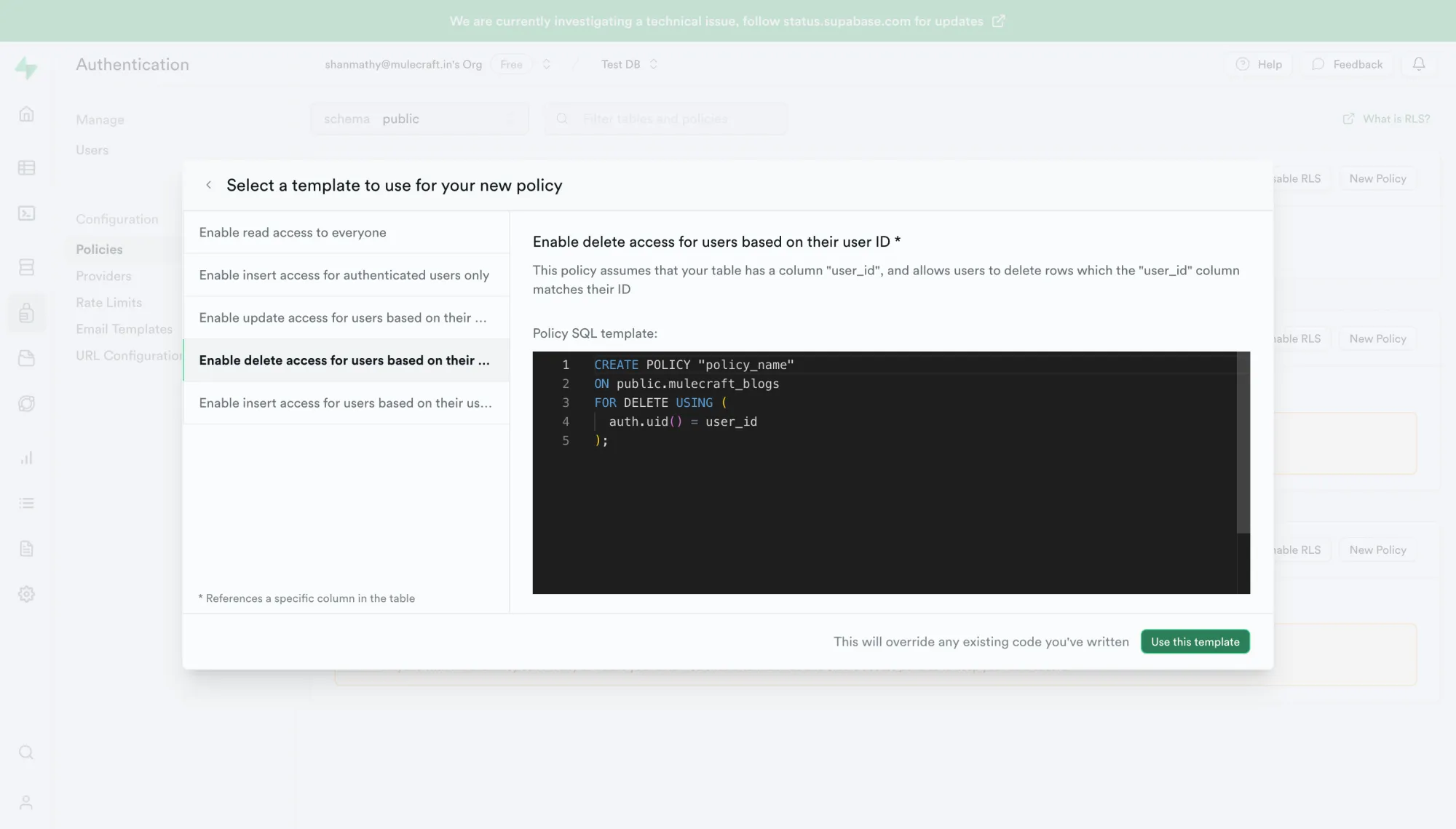Open SQL Editor sidebar icon
This screenshot has height=829, width=1456.
26,213
